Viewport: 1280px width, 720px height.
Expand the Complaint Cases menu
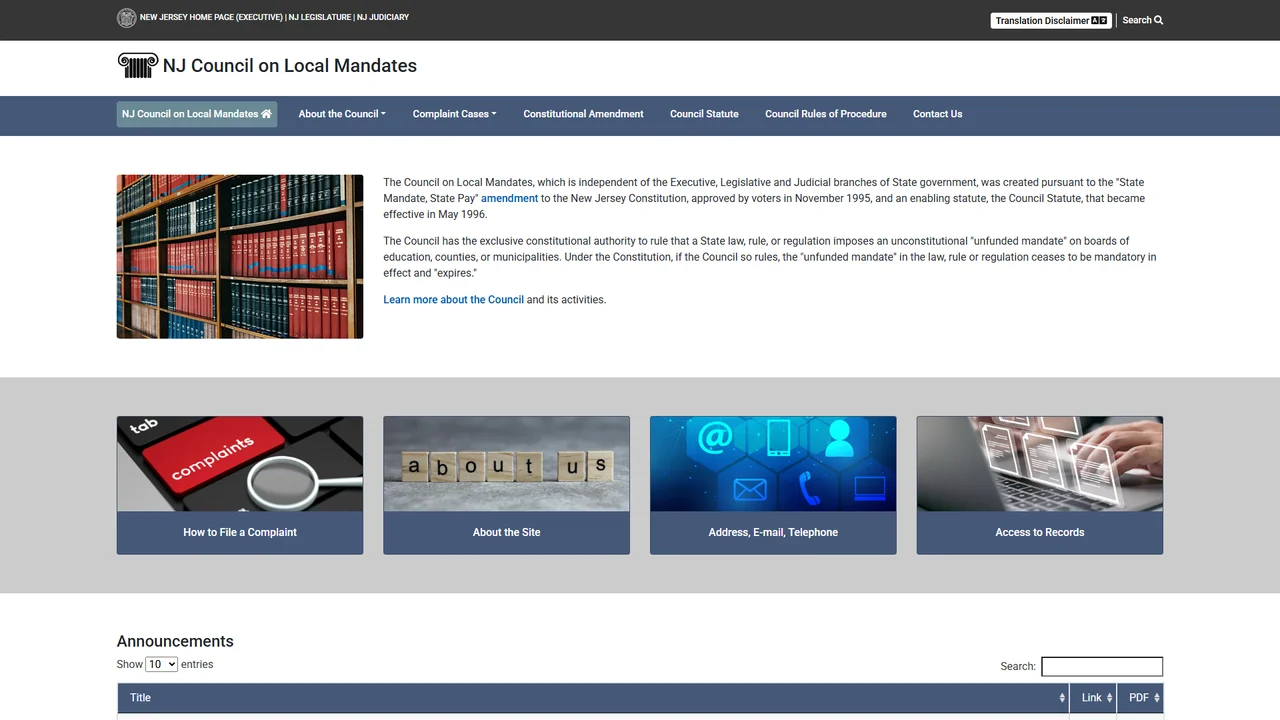click(454, 114)
